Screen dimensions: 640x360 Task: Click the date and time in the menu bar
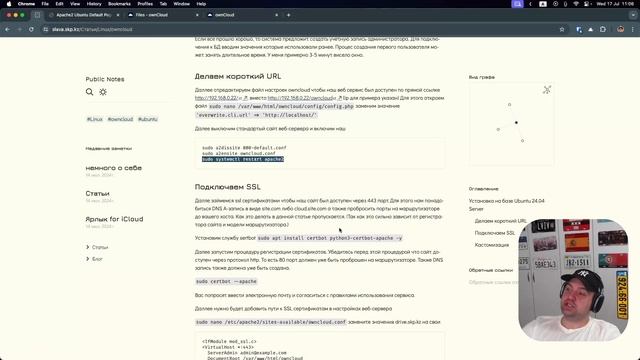pos(615,4)
